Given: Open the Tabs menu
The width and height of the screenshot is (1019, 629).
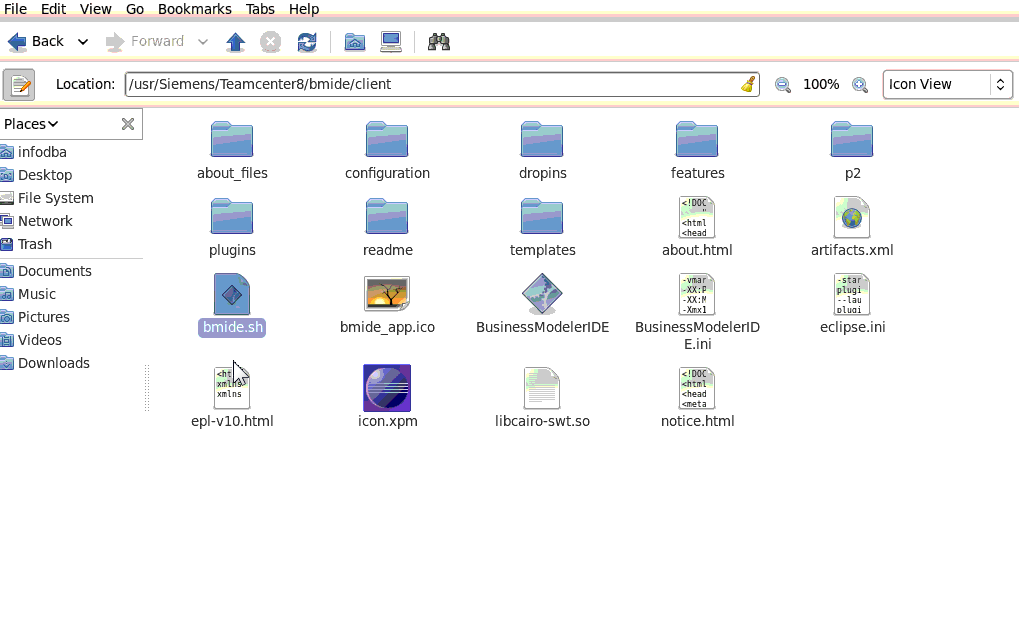Looking at the screenshot, I should click(x=260, y=9).
